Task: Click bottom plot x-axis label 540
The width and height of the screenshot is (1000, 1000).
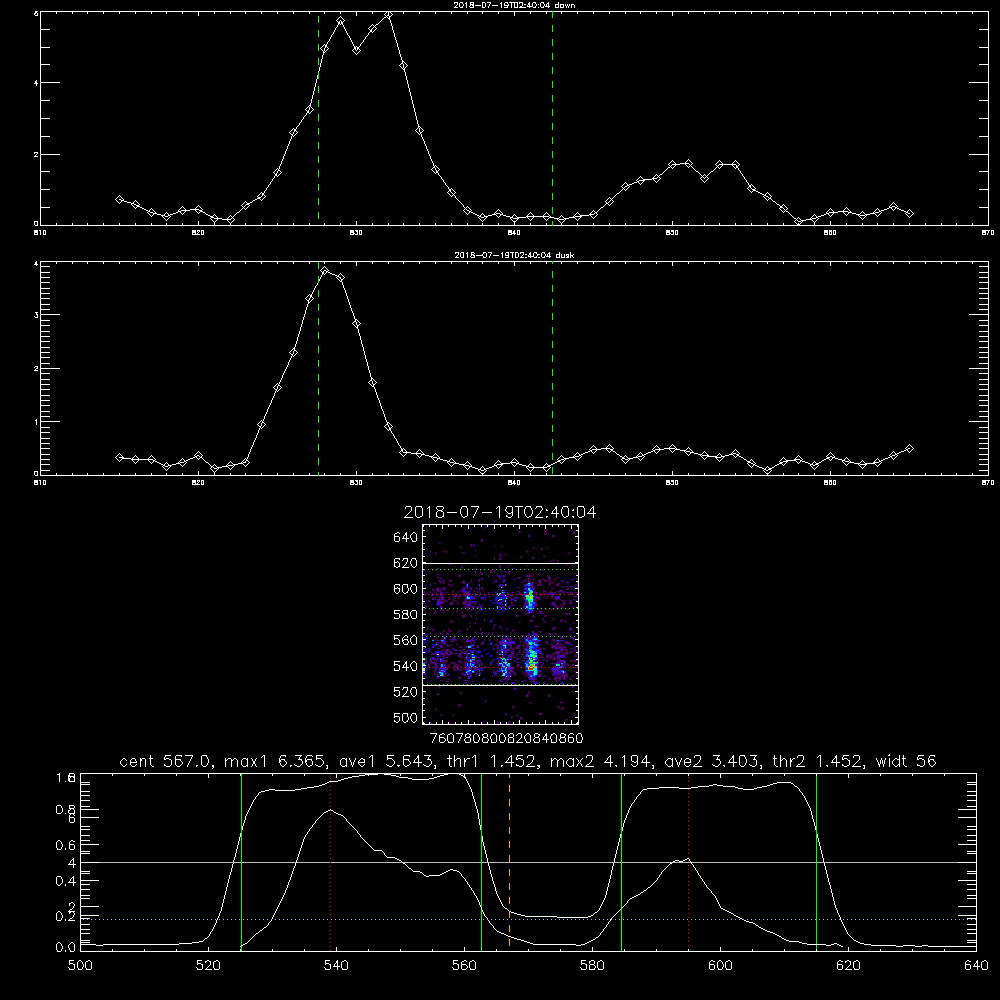Action: [336, 966]
